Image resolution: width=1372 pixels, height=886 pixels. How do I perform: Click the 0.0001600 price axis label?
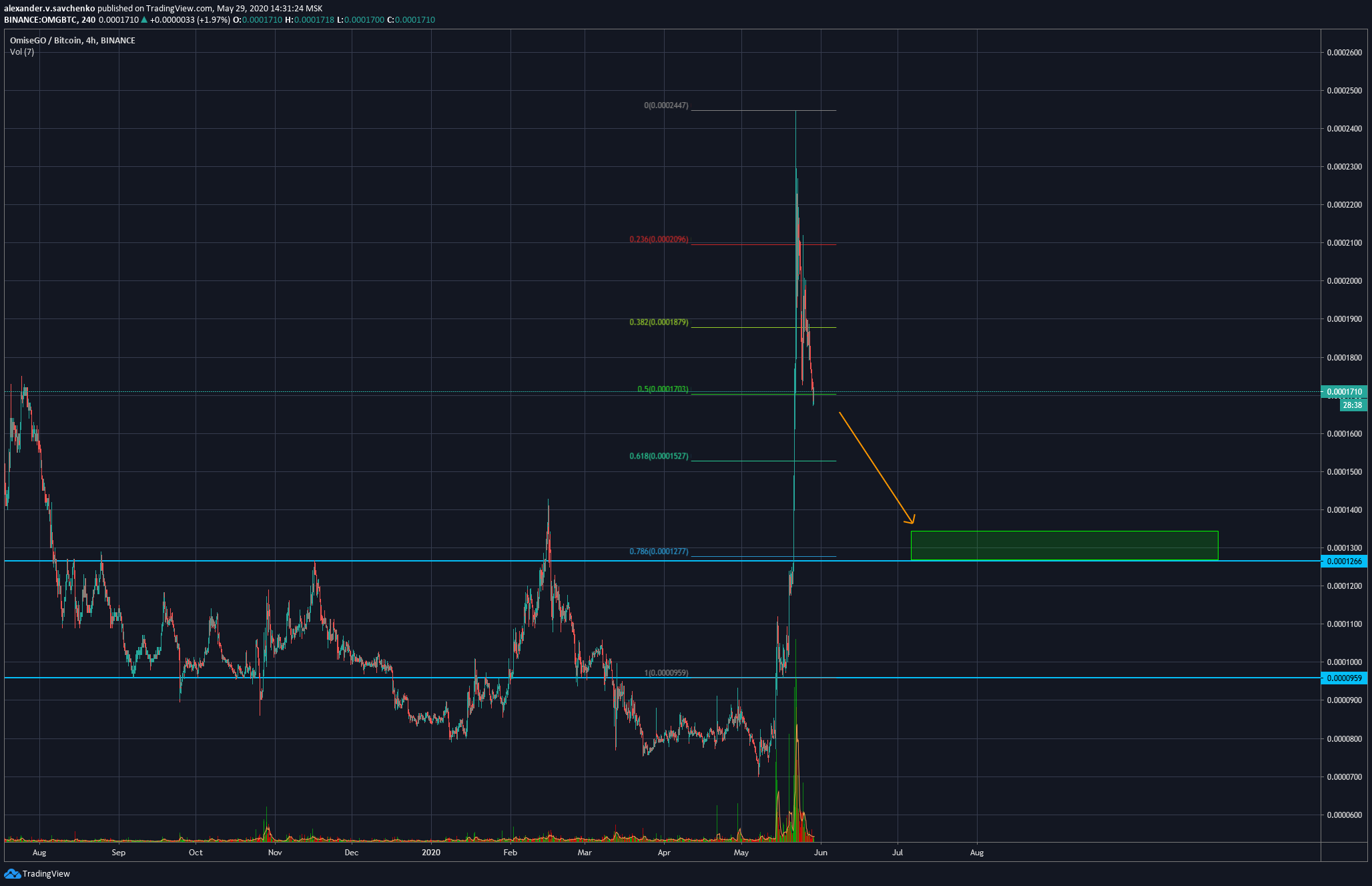click(1344, 434)
